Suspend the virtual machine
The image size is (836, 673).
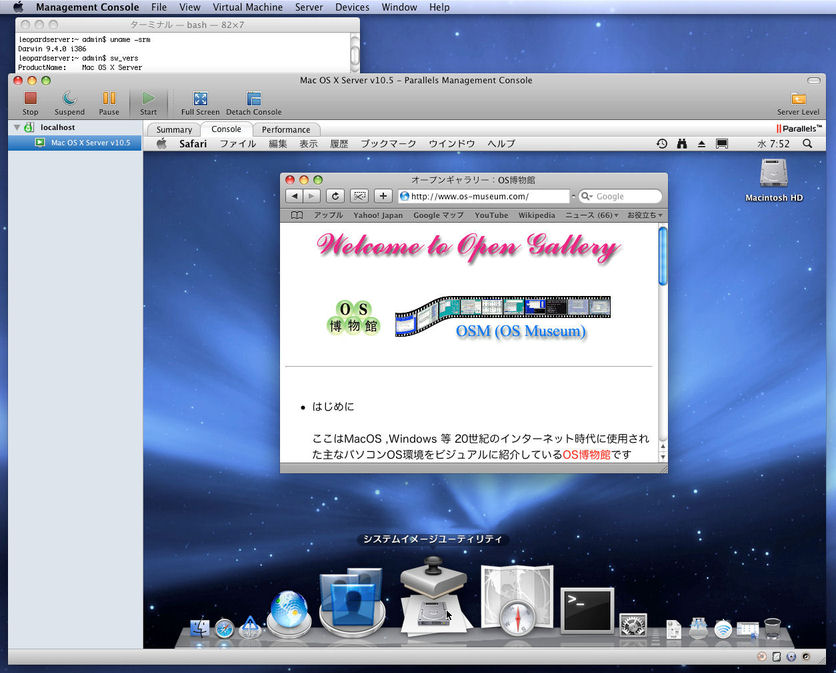click(69, 103)
